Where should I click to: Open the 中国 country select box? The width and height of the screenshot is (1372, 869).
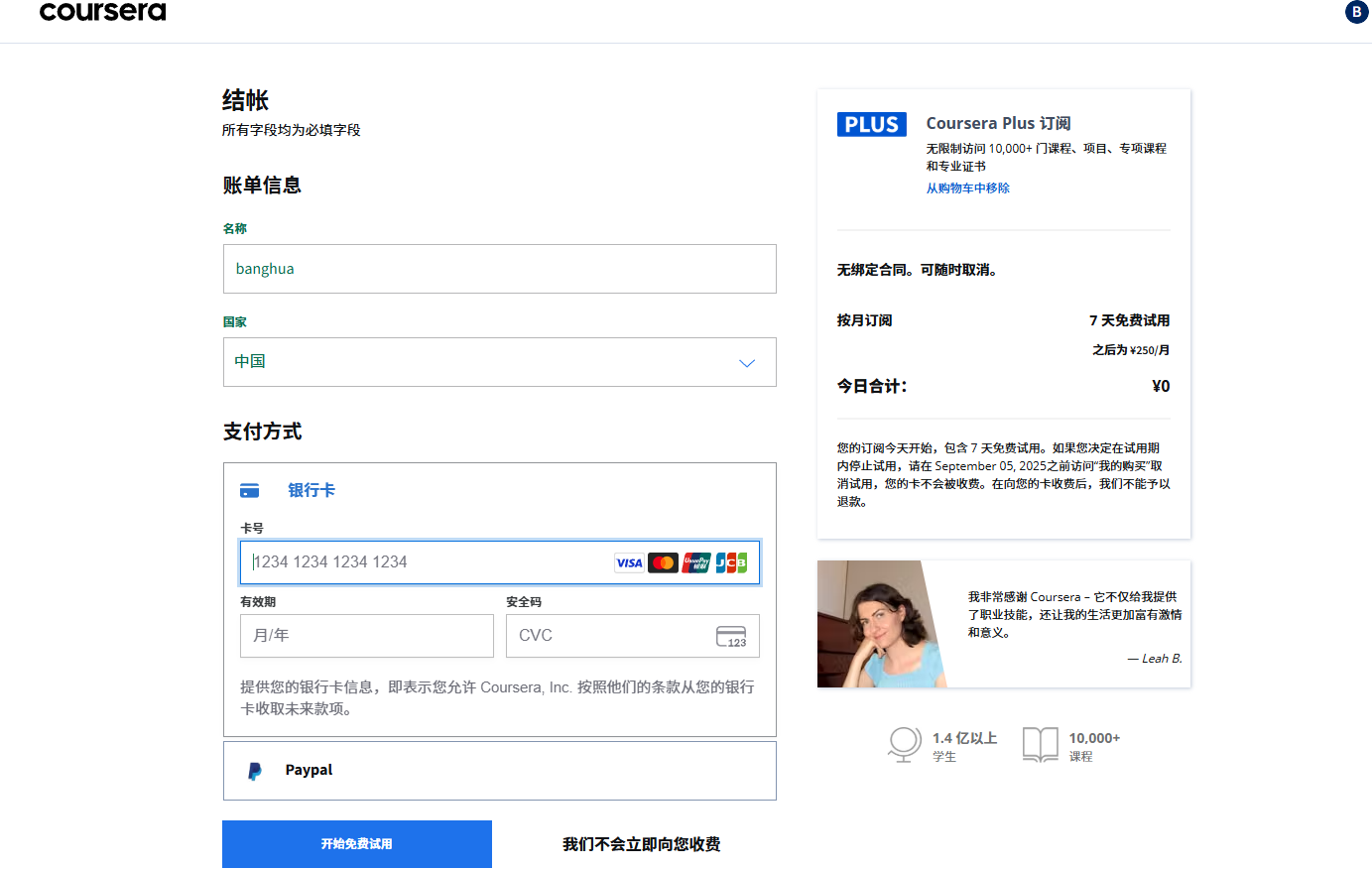[500, 362]
